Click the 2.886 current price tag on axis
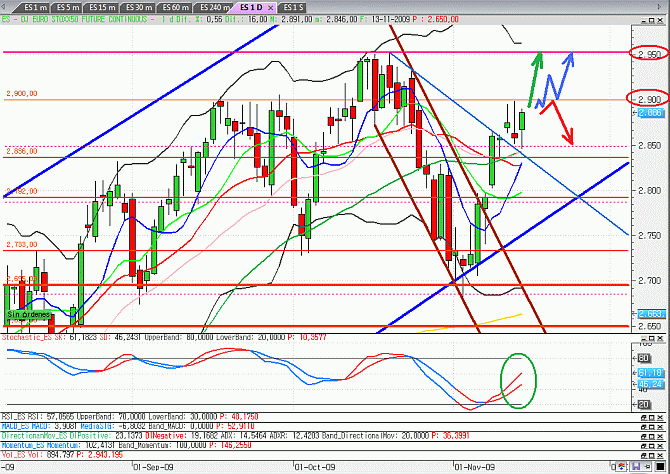The image size is (670, 474). click(651, 113)
